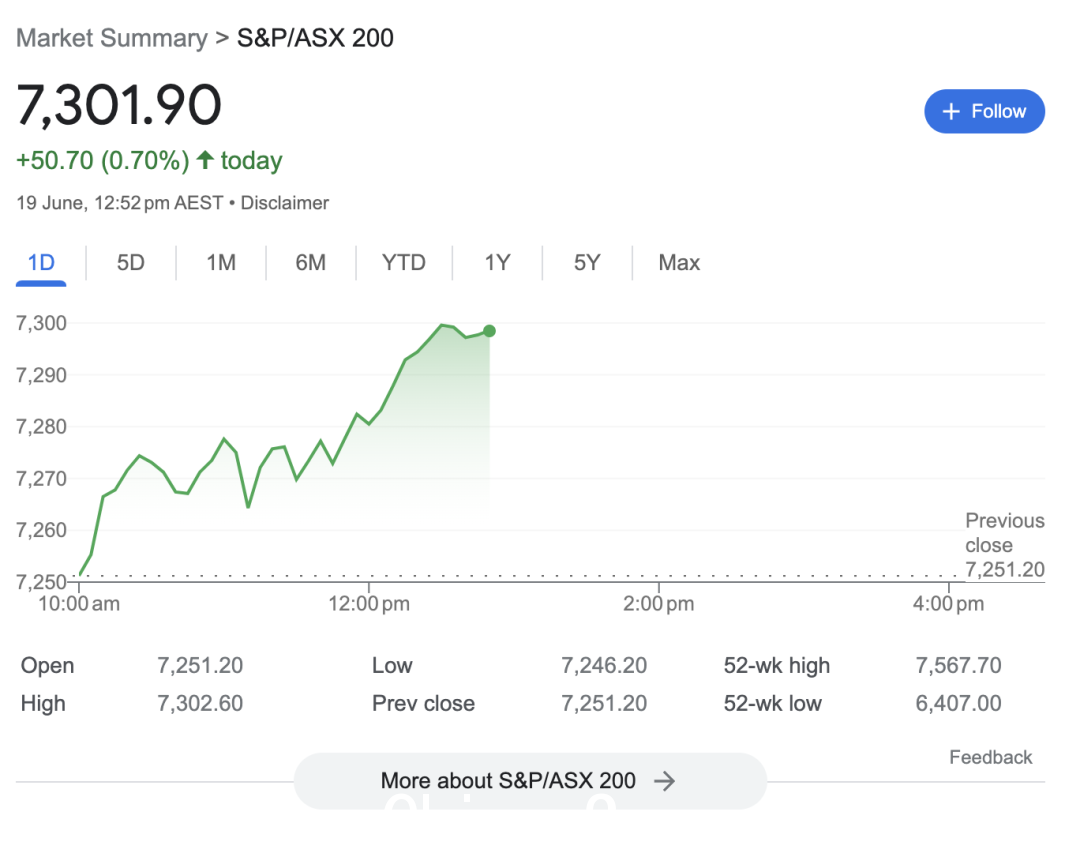Switch to the 1Y chart tab
The width and height of the screenshot is (1080, 853).
(x=497, y=263)
